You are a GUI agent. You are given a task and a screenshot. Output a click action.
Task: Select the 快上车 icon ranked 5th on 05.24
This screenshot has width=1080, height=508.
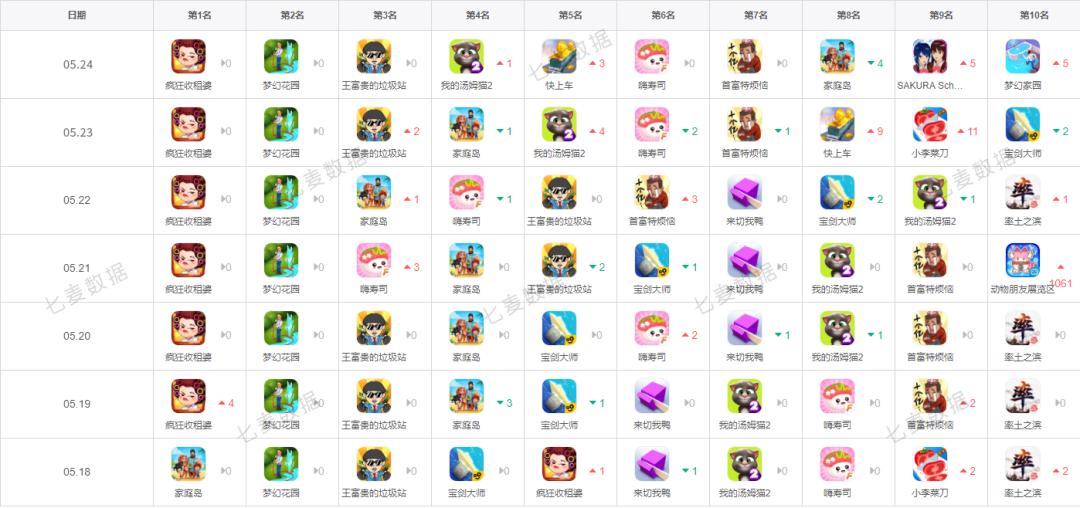pyautogui.click(x=559, y=56)
